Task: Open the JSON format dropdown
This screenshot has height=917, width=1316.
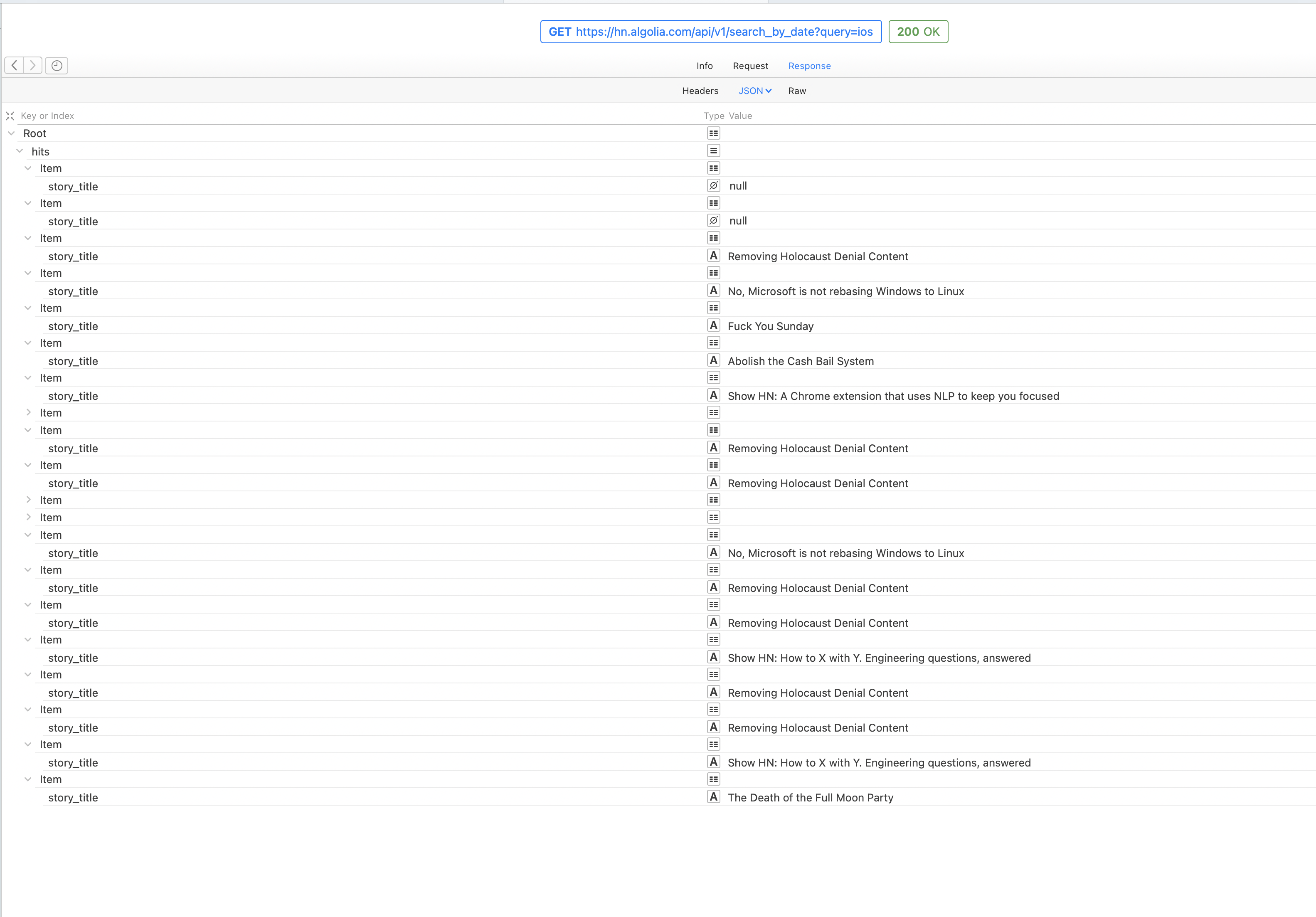Action: [754, 91]
